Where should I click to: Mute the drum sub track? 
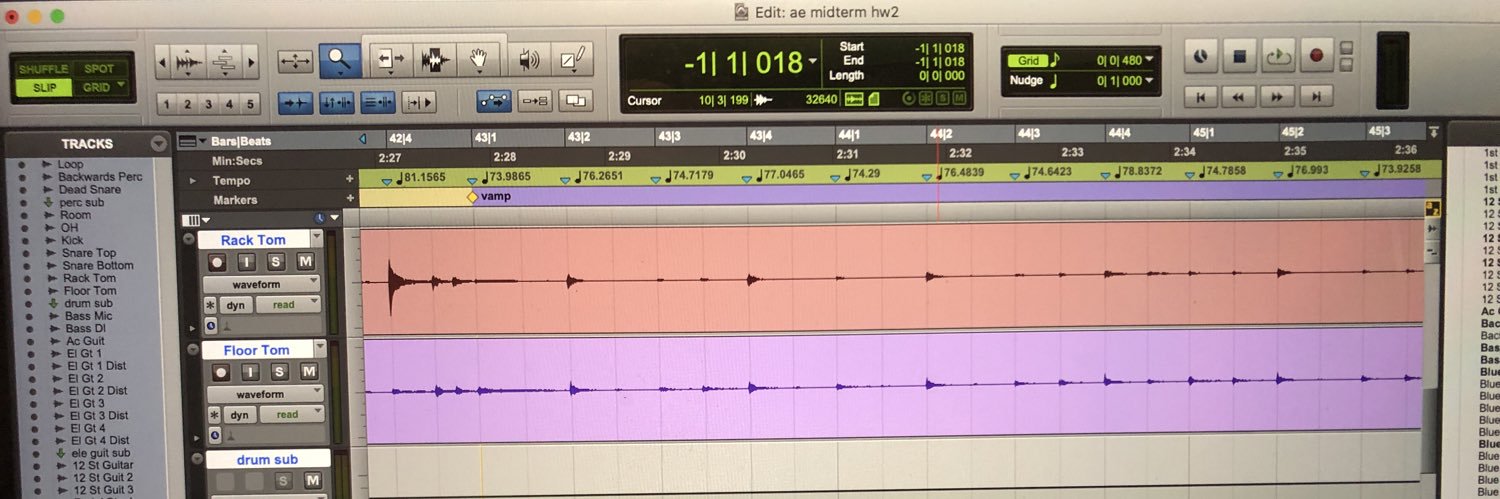(312, 482)
